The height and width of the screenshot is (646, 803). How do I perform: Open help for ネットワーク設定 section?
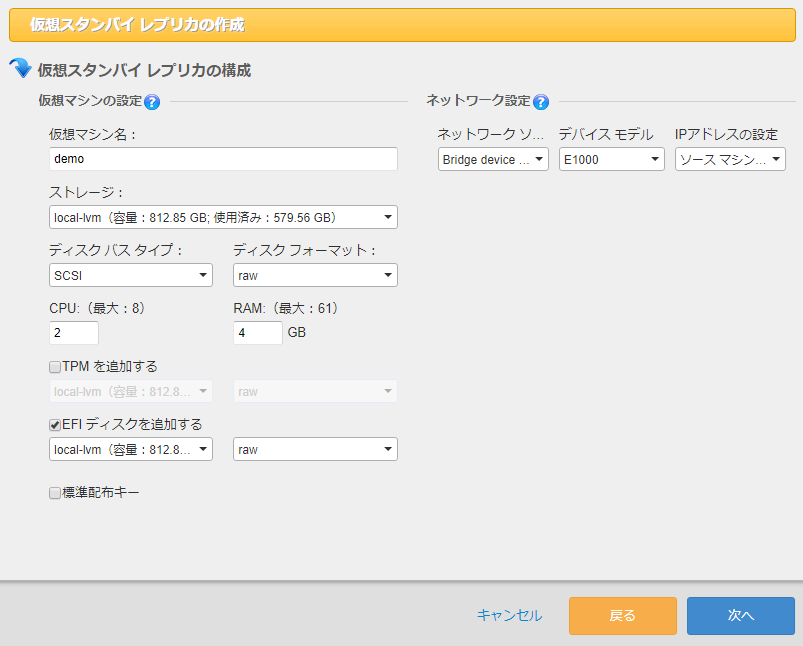point(541,101)
